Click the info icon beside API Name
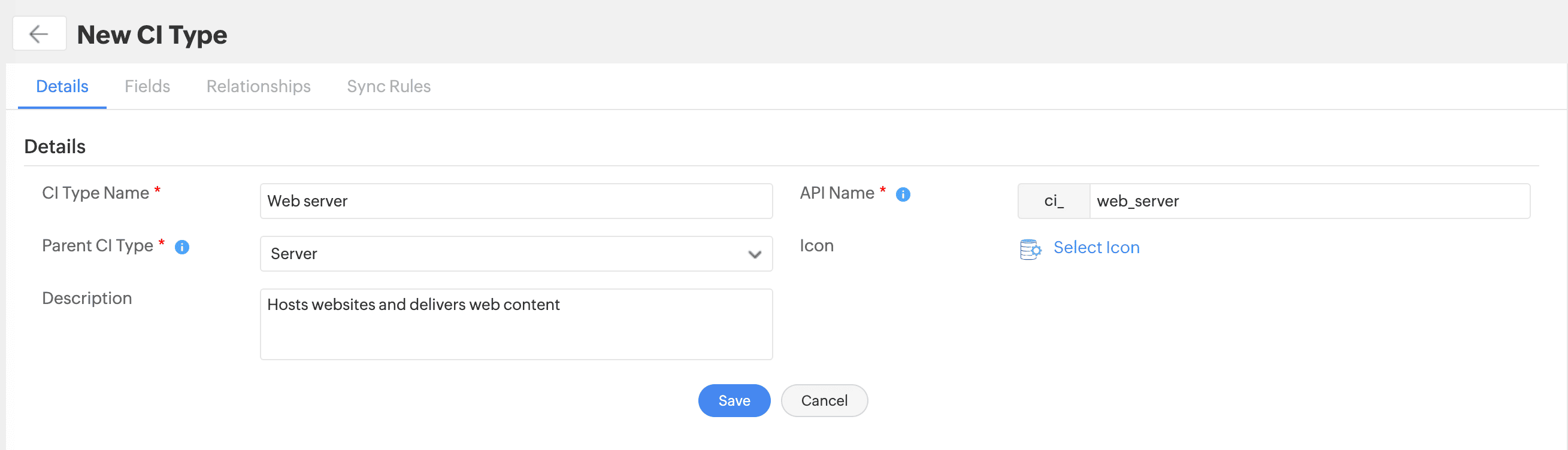This screenshot has width=1568, height=450. coord(903,194)
